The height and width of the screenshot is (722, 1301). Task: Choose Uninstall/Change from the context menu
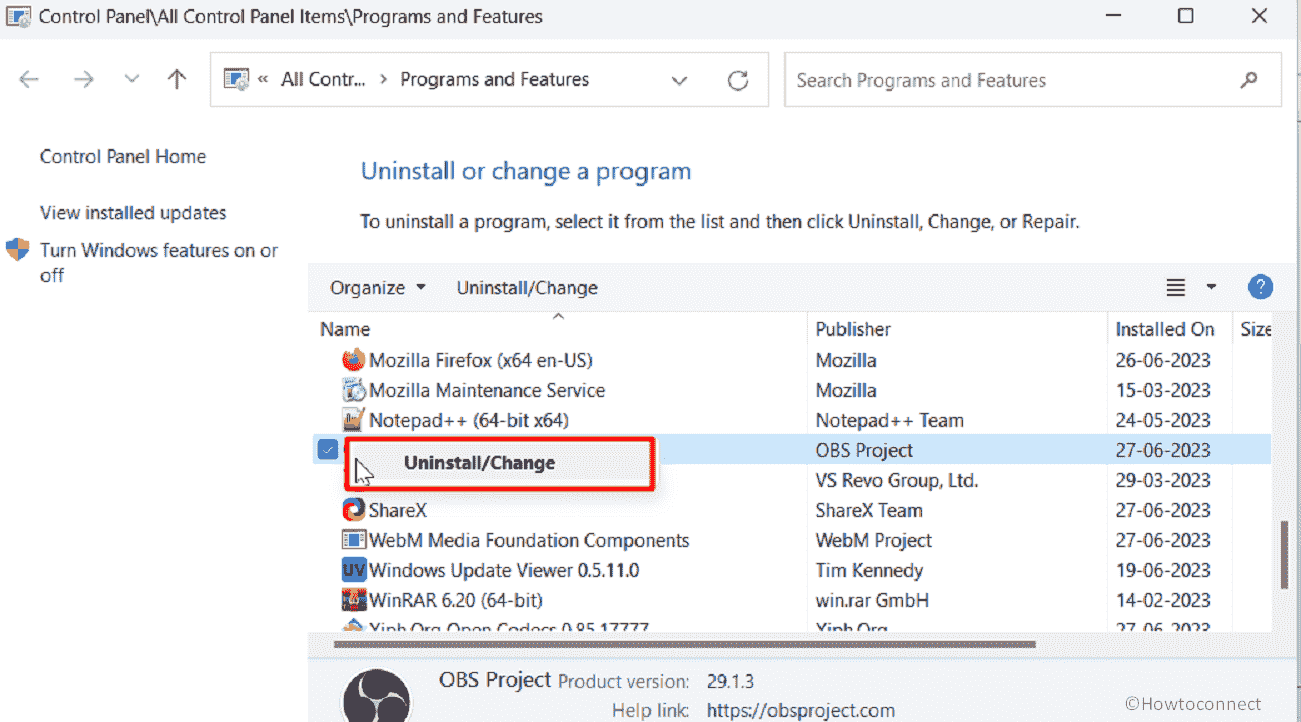[x=479, y=463]
